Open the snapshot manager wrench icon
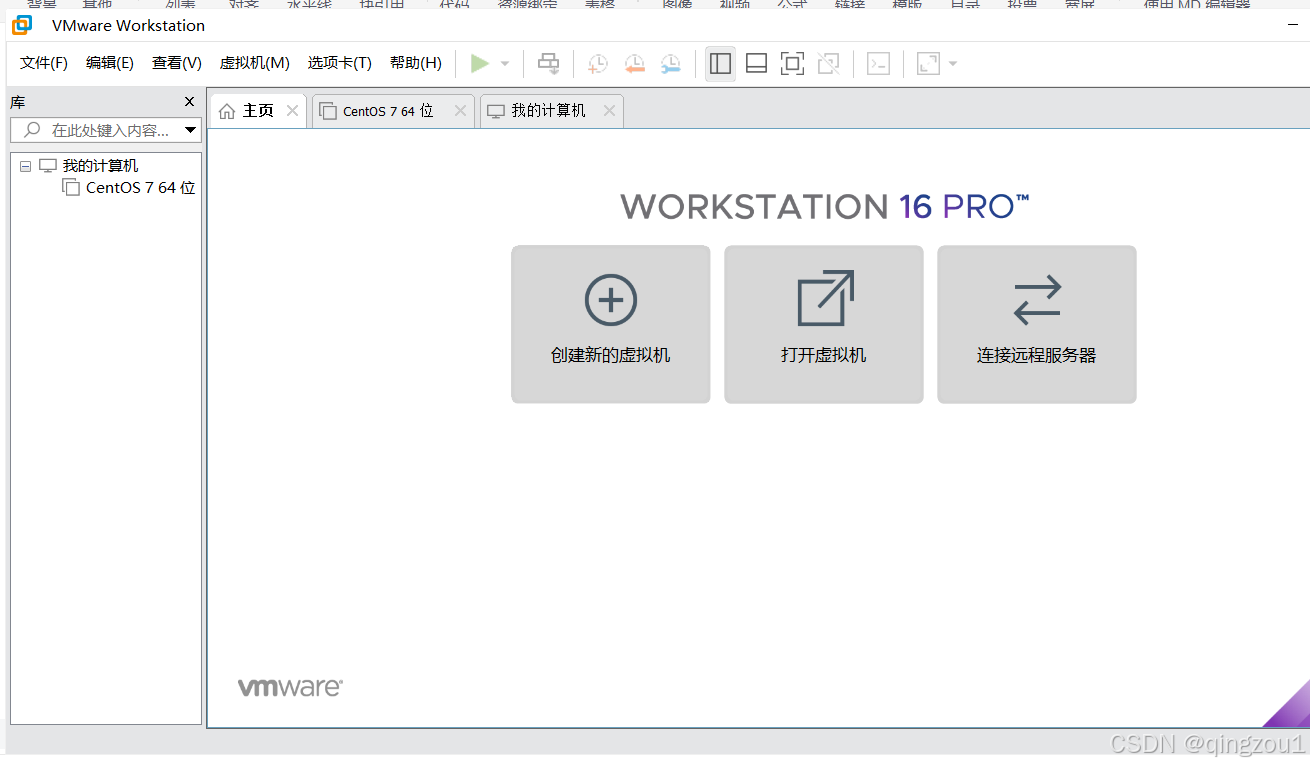Image resolution: width=1310 pixels, height=766 pixels. click(x=670, y=64)
